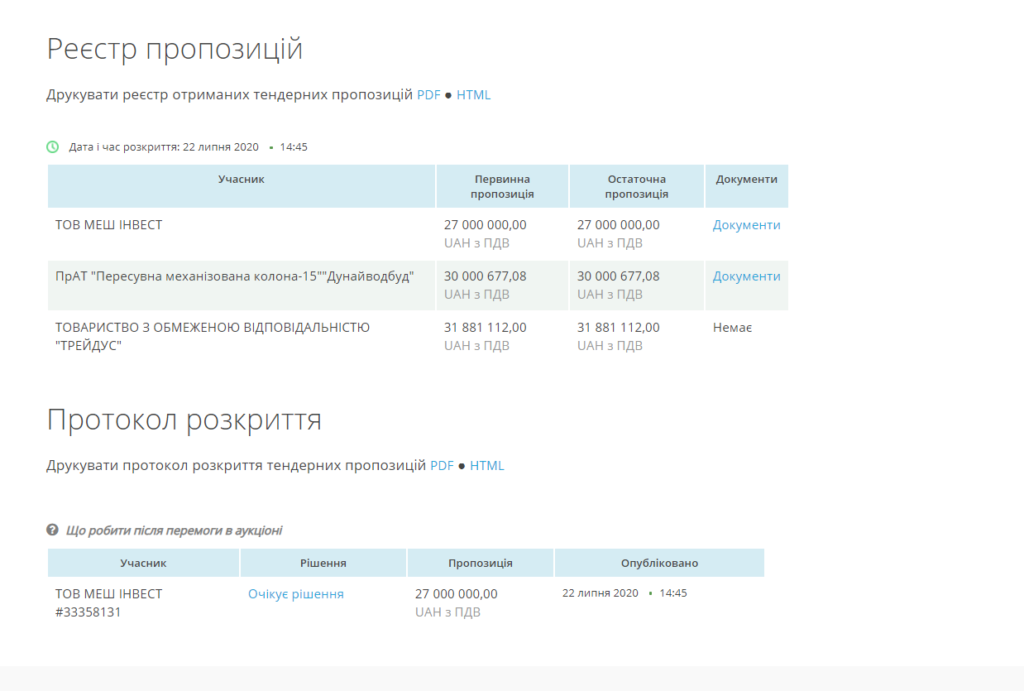Viewport: 1024px width, 691px height.
Task: Click the Протокол розкриття heading
Action: 184,419
